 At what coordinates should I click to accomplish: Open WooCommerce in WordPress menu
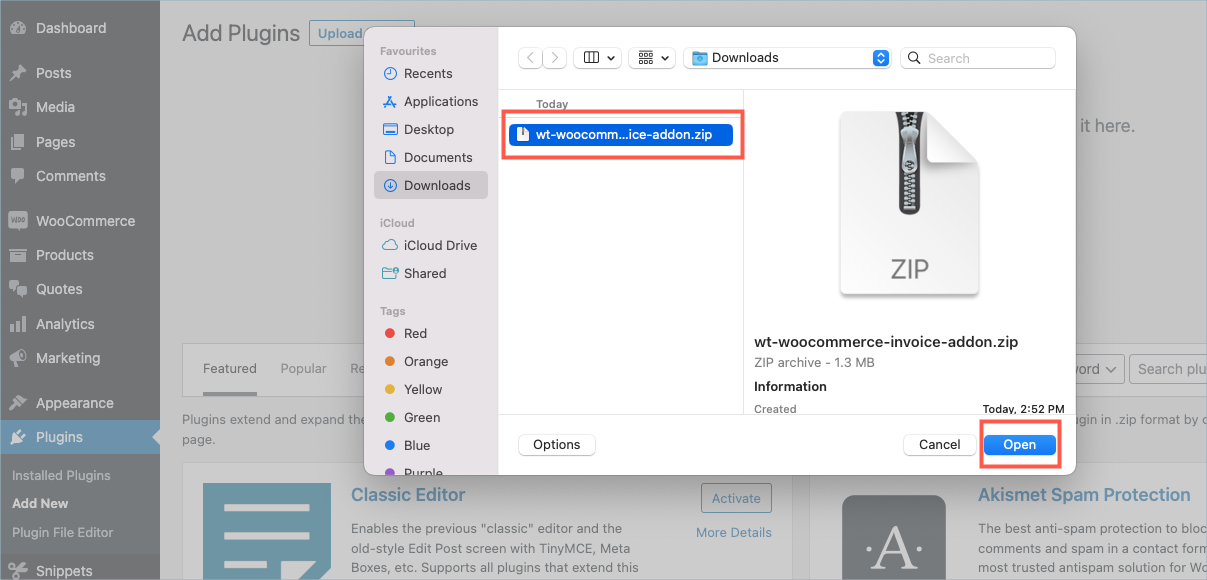(80, 221)
